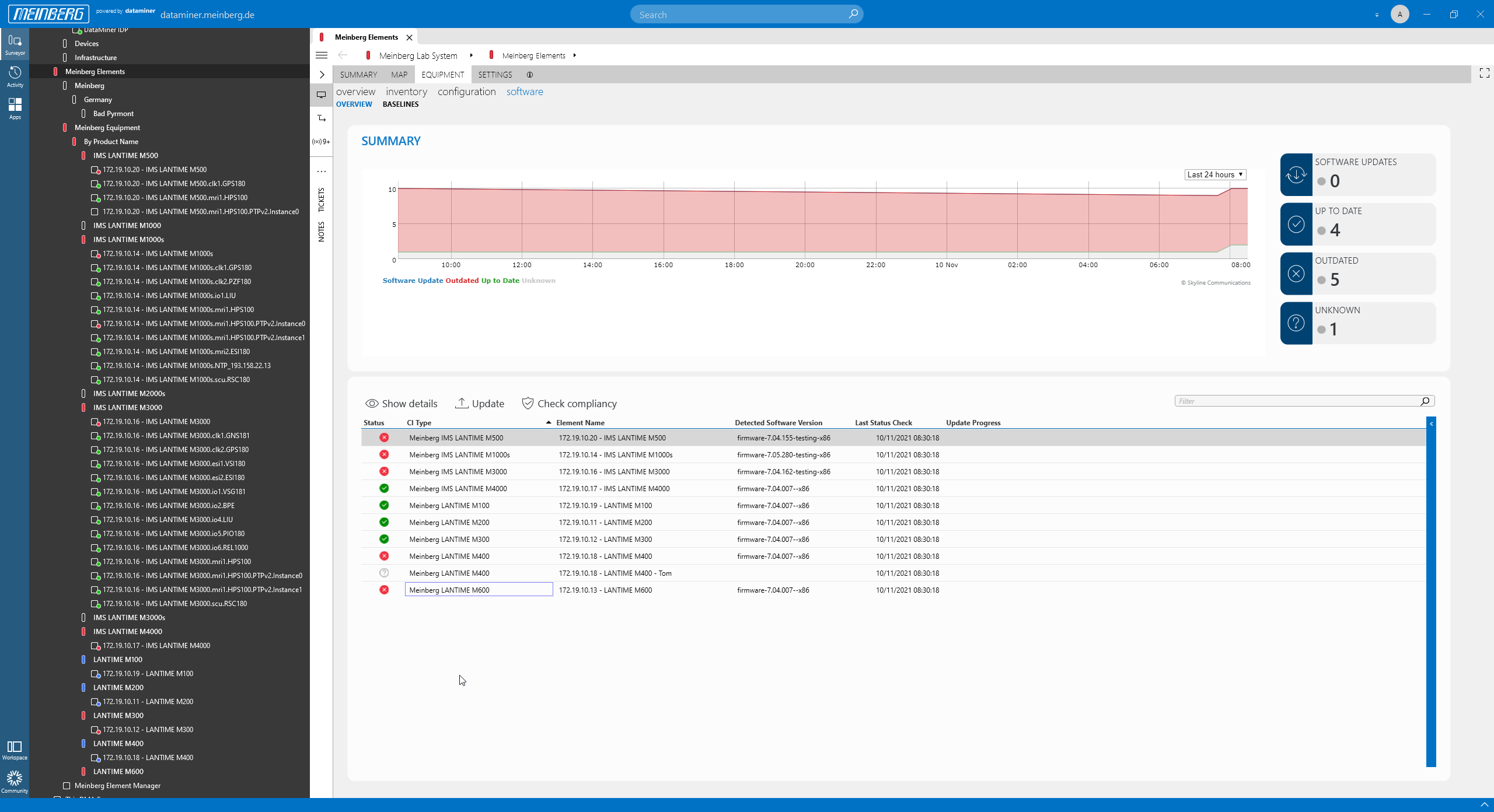Select tree item 172.19.10.17 - IMS LANTIME M4000
1494x812 pixels.
tap(156, 646)
